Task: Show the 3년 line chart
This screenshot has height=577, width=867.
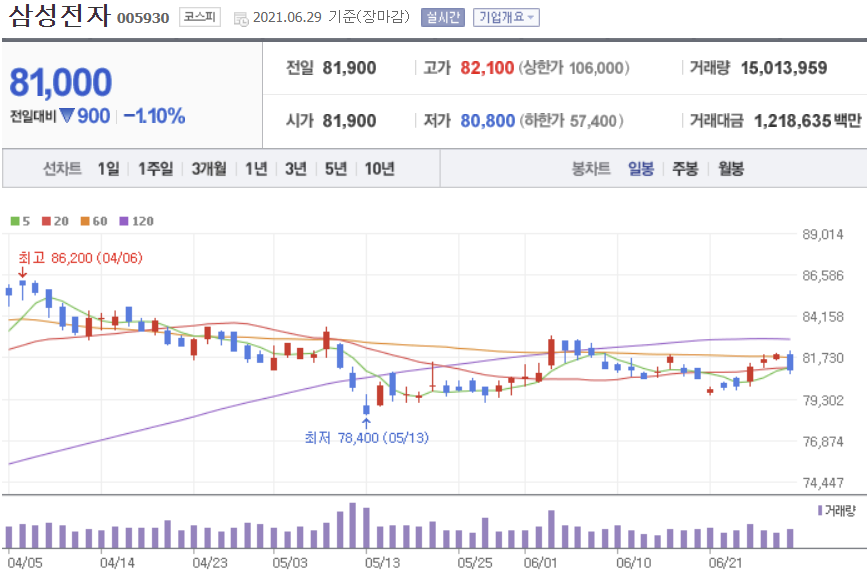Action: (x=296, y=169)
